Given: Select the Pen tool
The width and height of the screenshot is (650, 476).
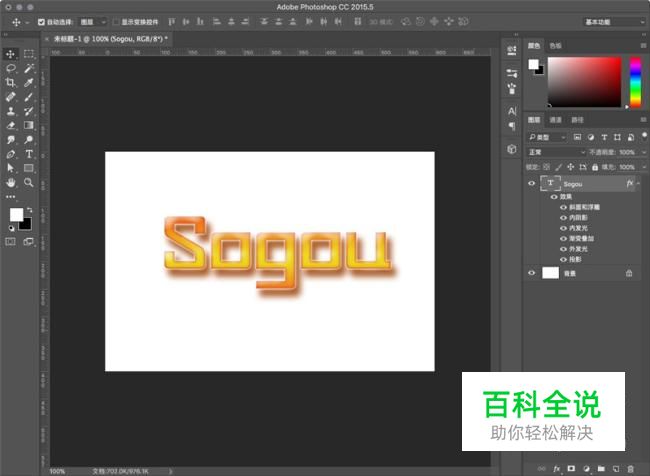Looking at the screenshot, I should pos(11,154).
